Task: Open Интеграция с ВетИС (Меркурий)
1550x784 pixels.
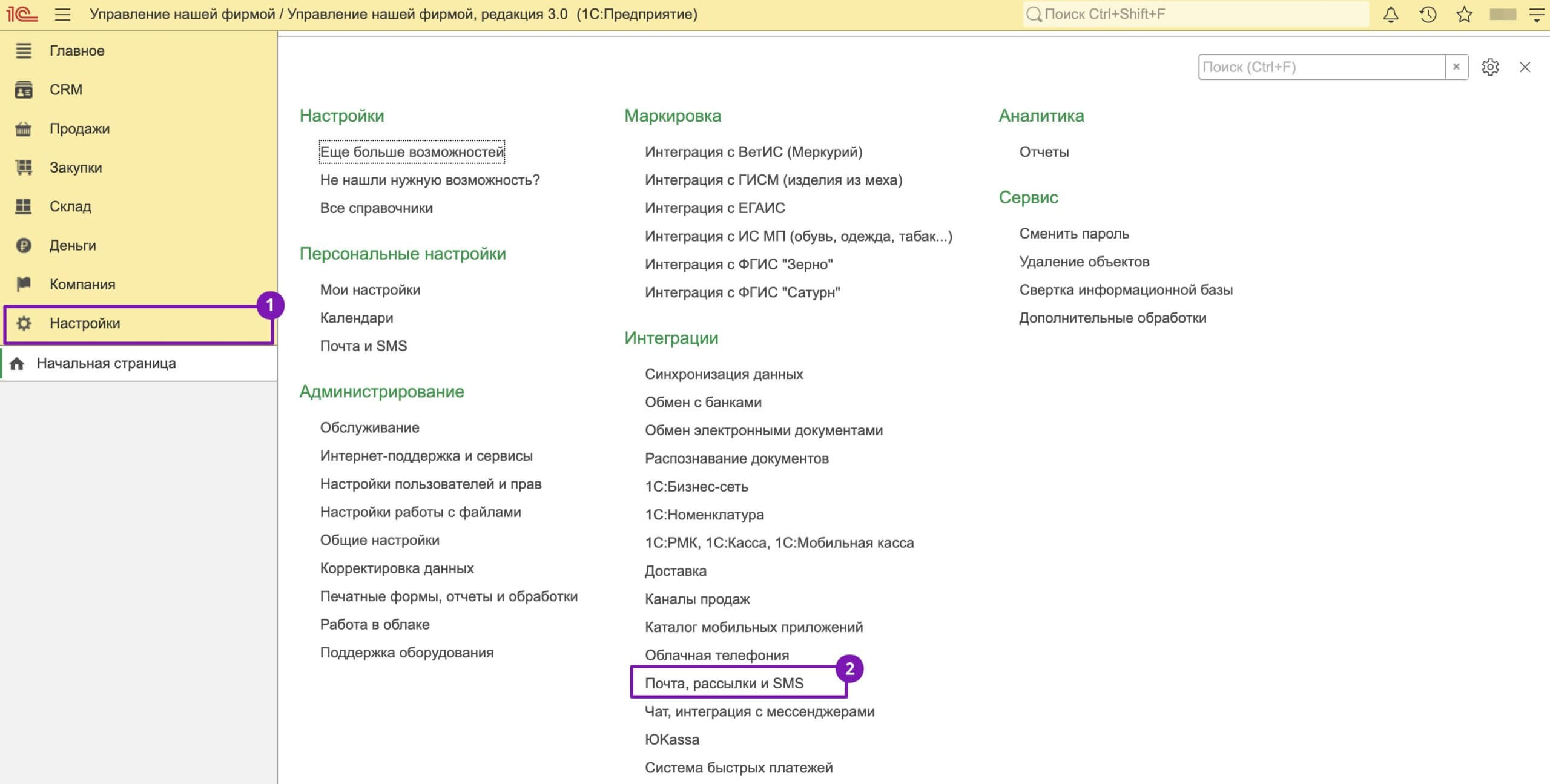Action: pos(753,152)
